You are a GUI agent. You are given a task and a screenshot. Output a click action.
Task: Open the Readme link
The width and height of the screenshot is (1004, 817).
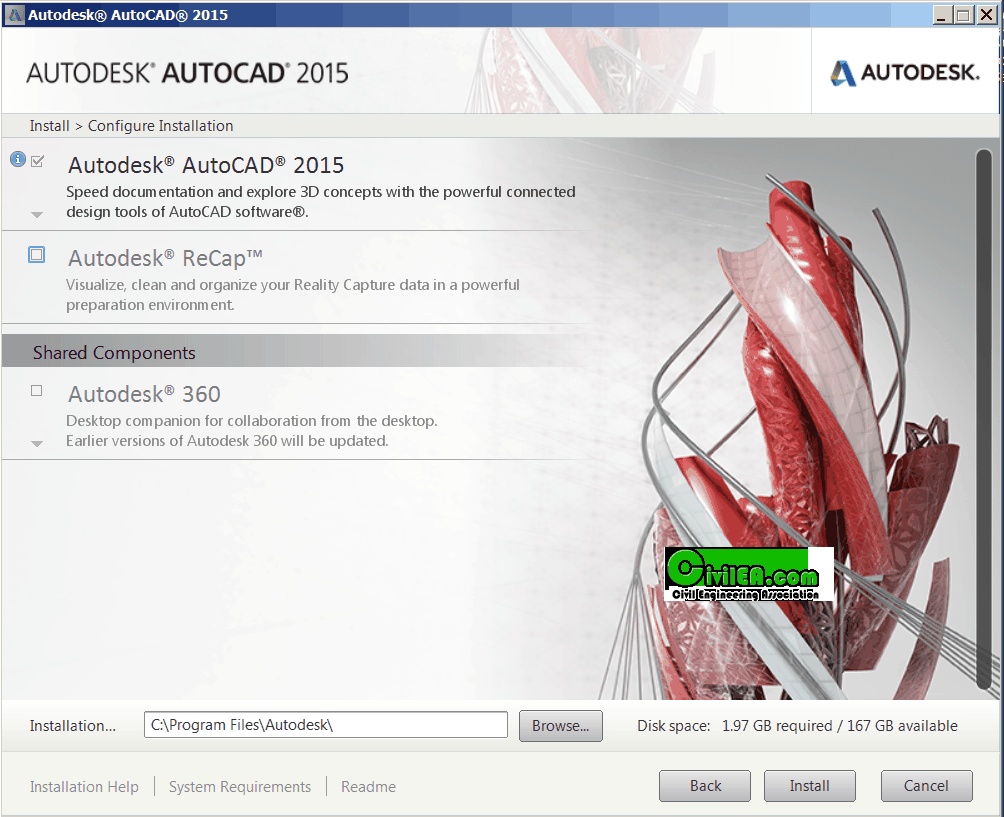coord(368,786)
